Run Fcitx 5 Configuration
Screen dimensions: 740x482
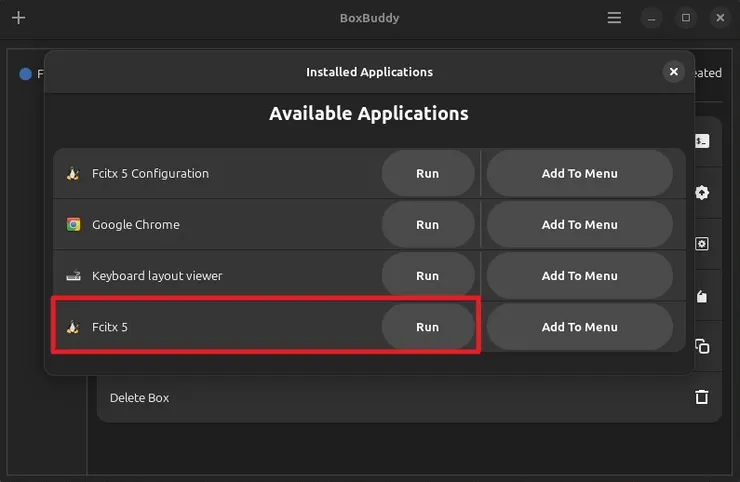coord(428,174)
